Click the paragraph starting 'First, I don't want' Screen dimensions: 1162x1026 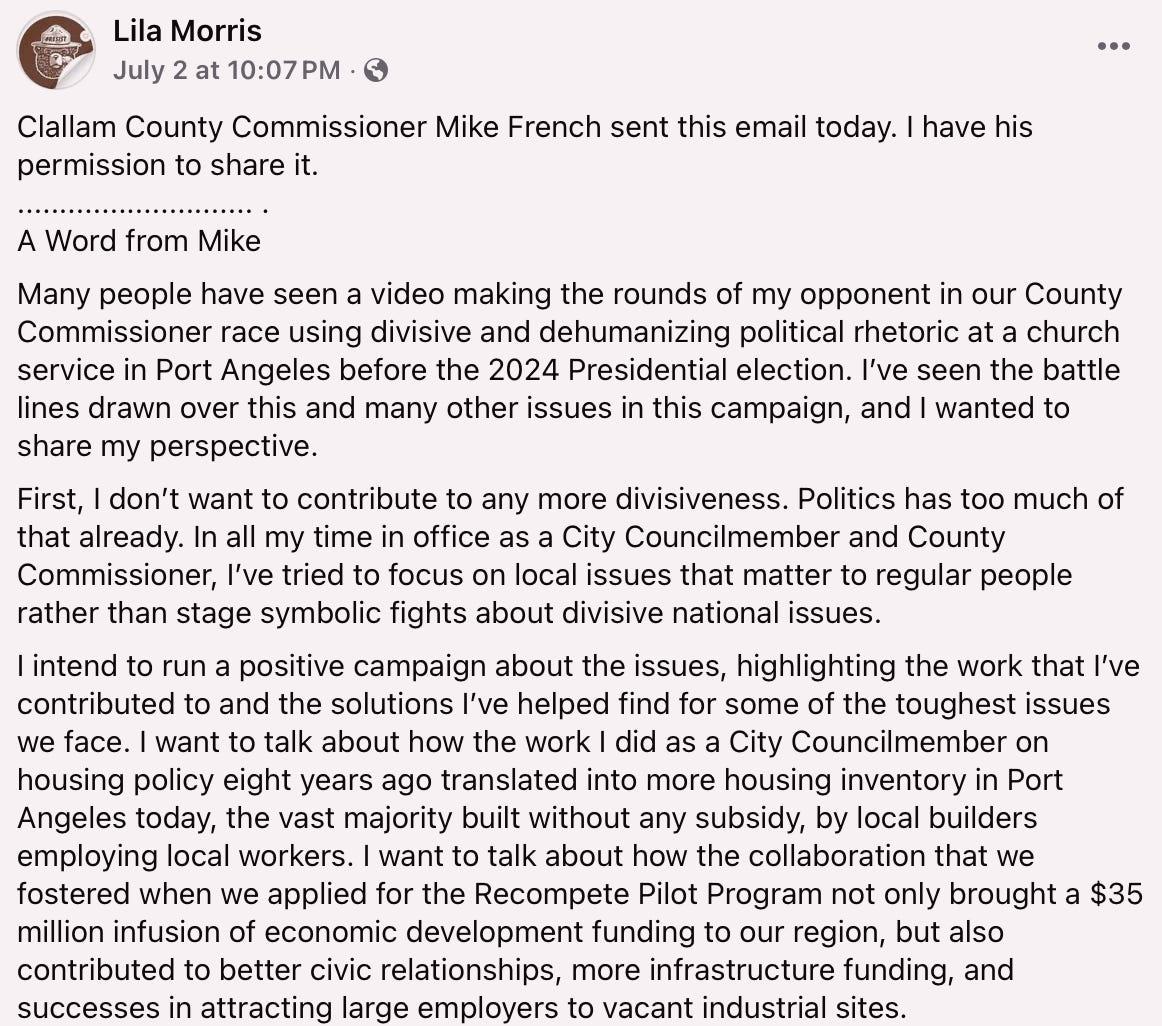[571, 556]
